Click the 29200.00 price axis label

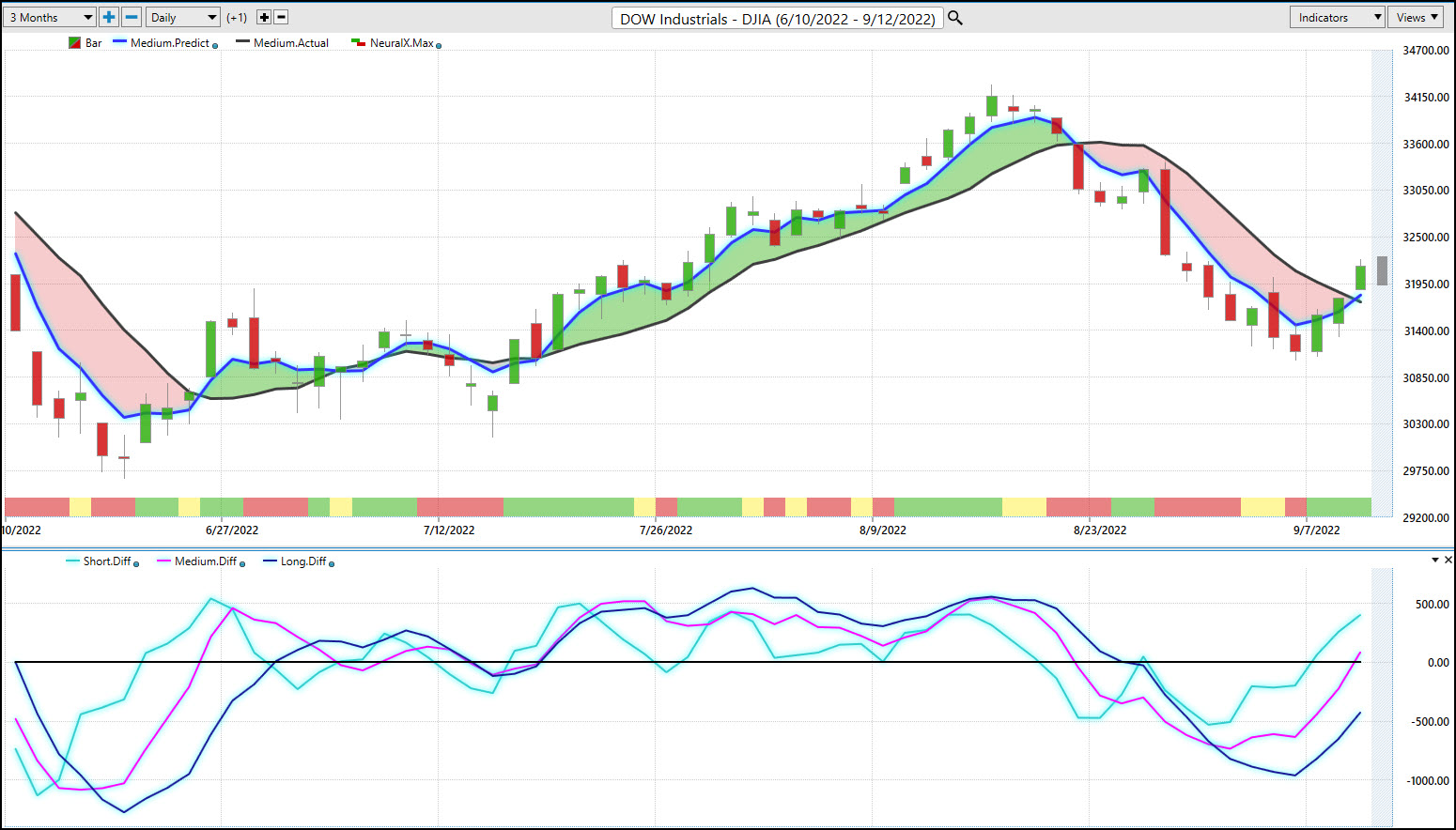tap(1426, 518)
